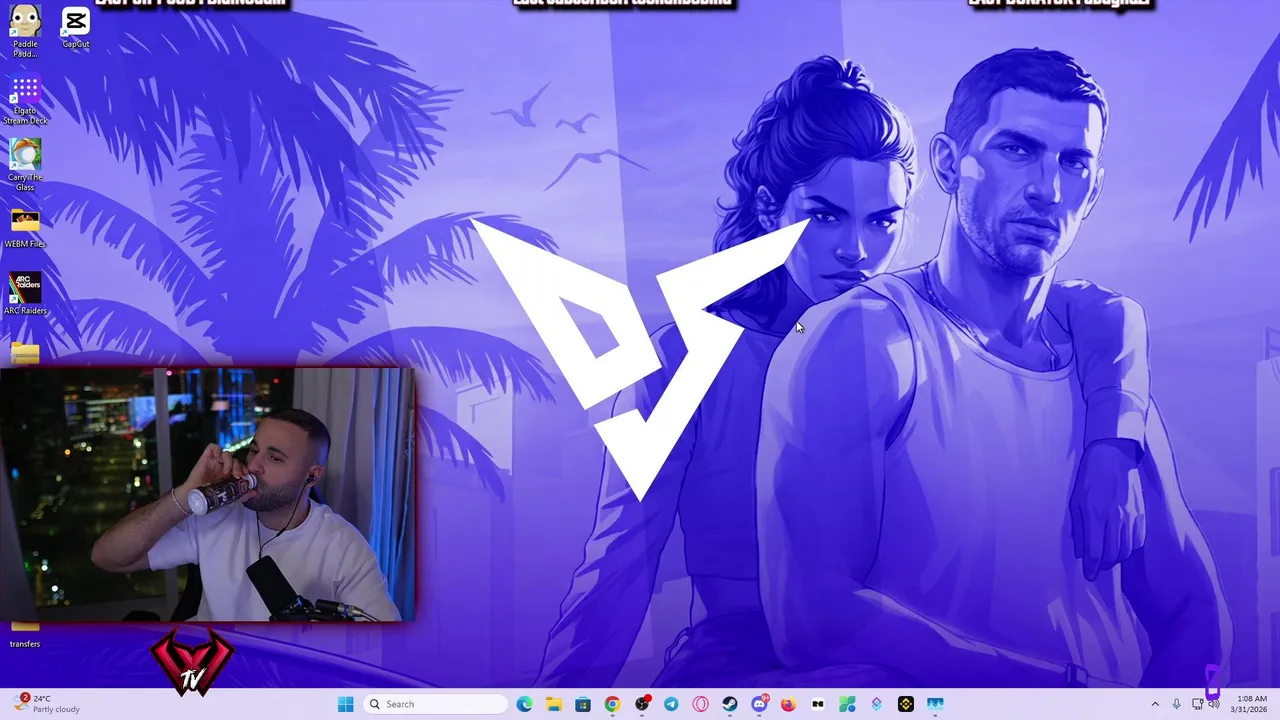Select the unlabeled folder below ARC Raiders

click(25, 352)
